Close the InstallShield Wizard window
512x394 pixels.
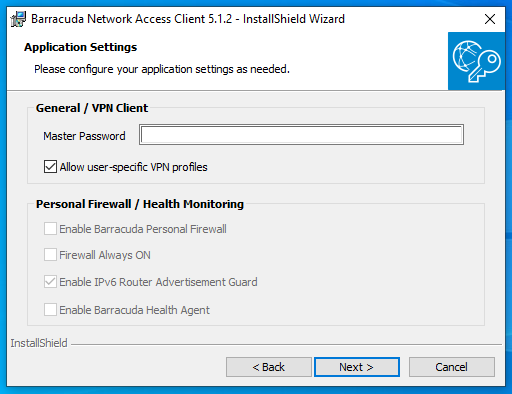(x=490, y=19)
